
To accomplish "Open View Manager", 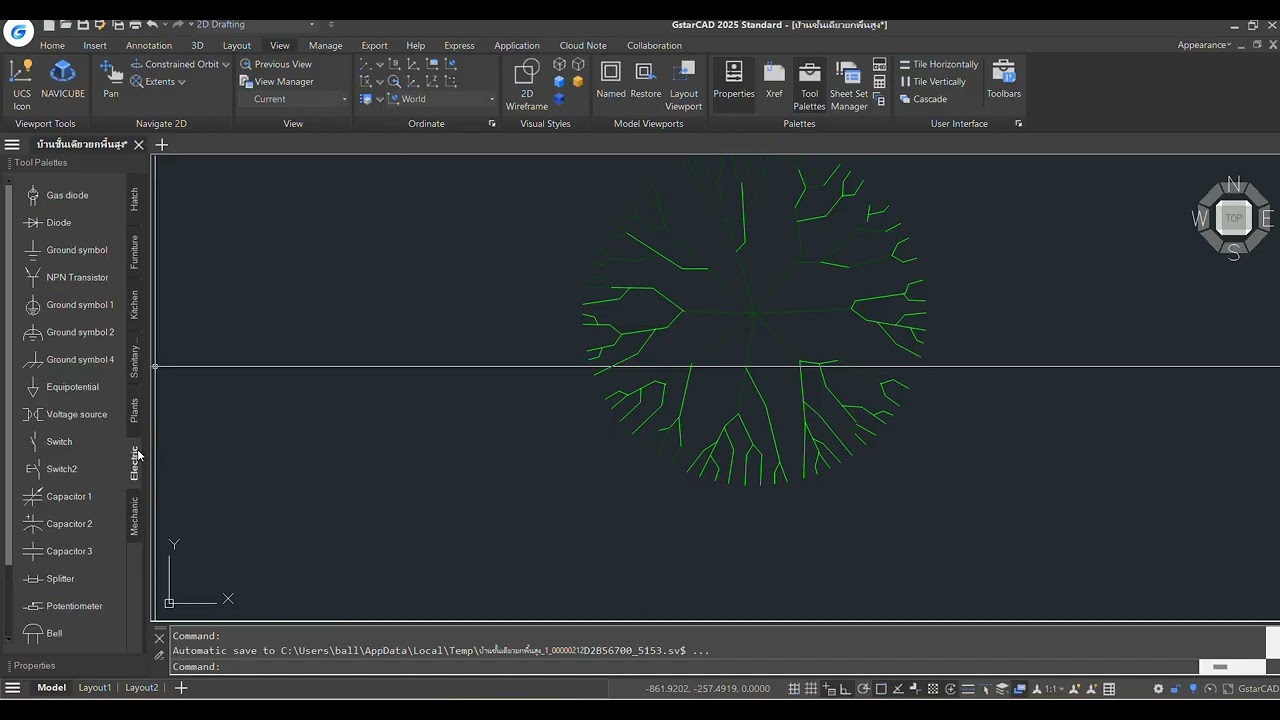I will click(x=277, y=82).
